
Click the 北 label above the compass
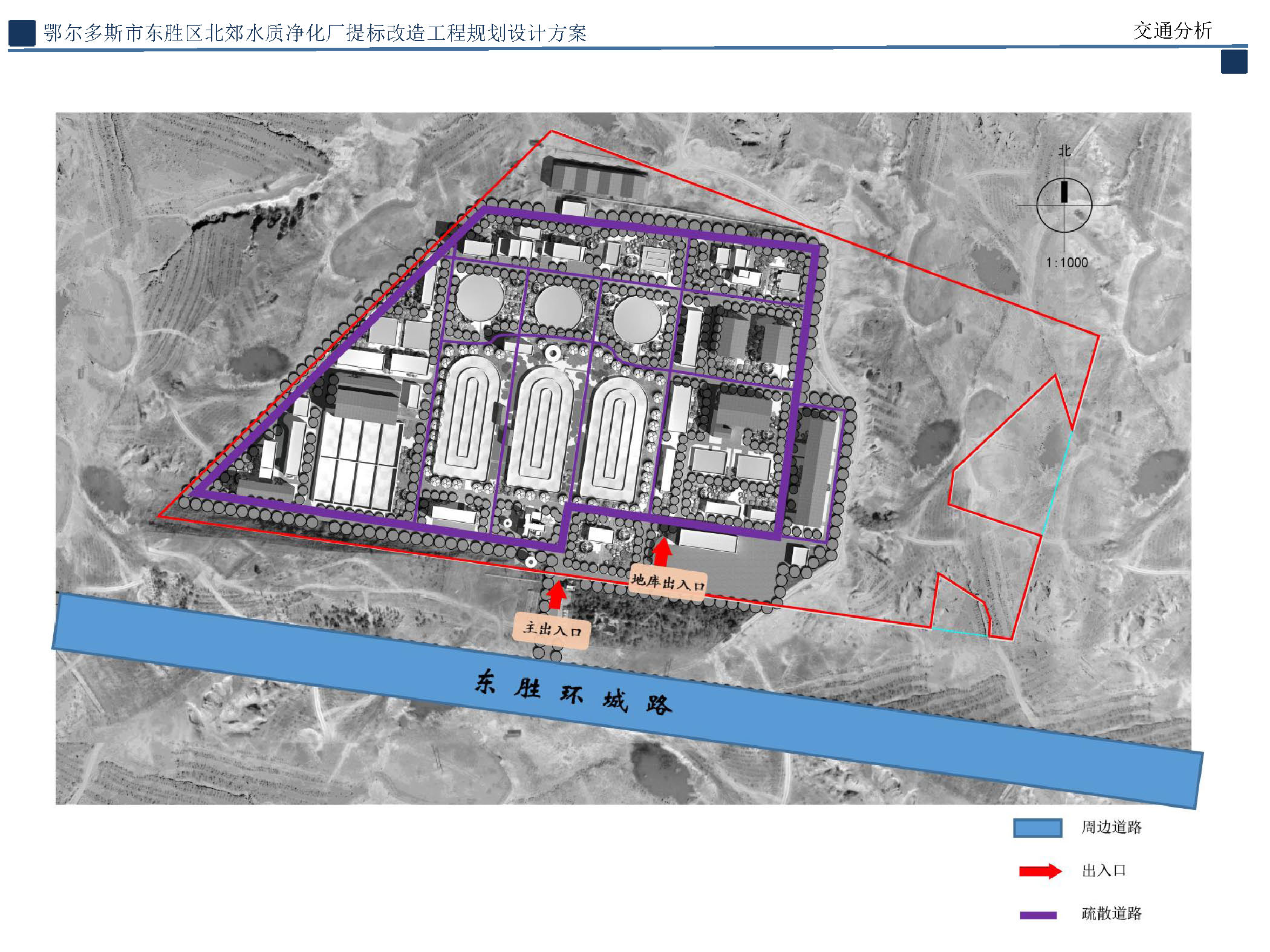coord(1064,151)
